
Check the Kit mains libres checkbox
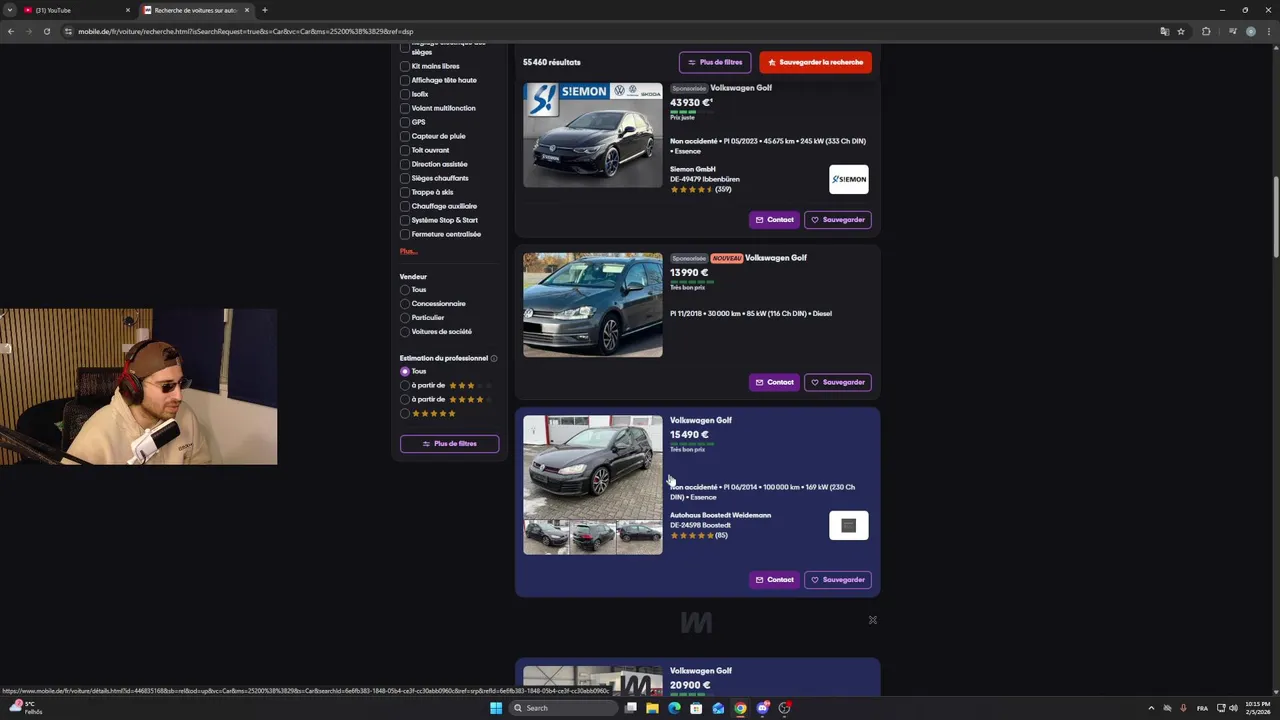(x=405, y=66)
